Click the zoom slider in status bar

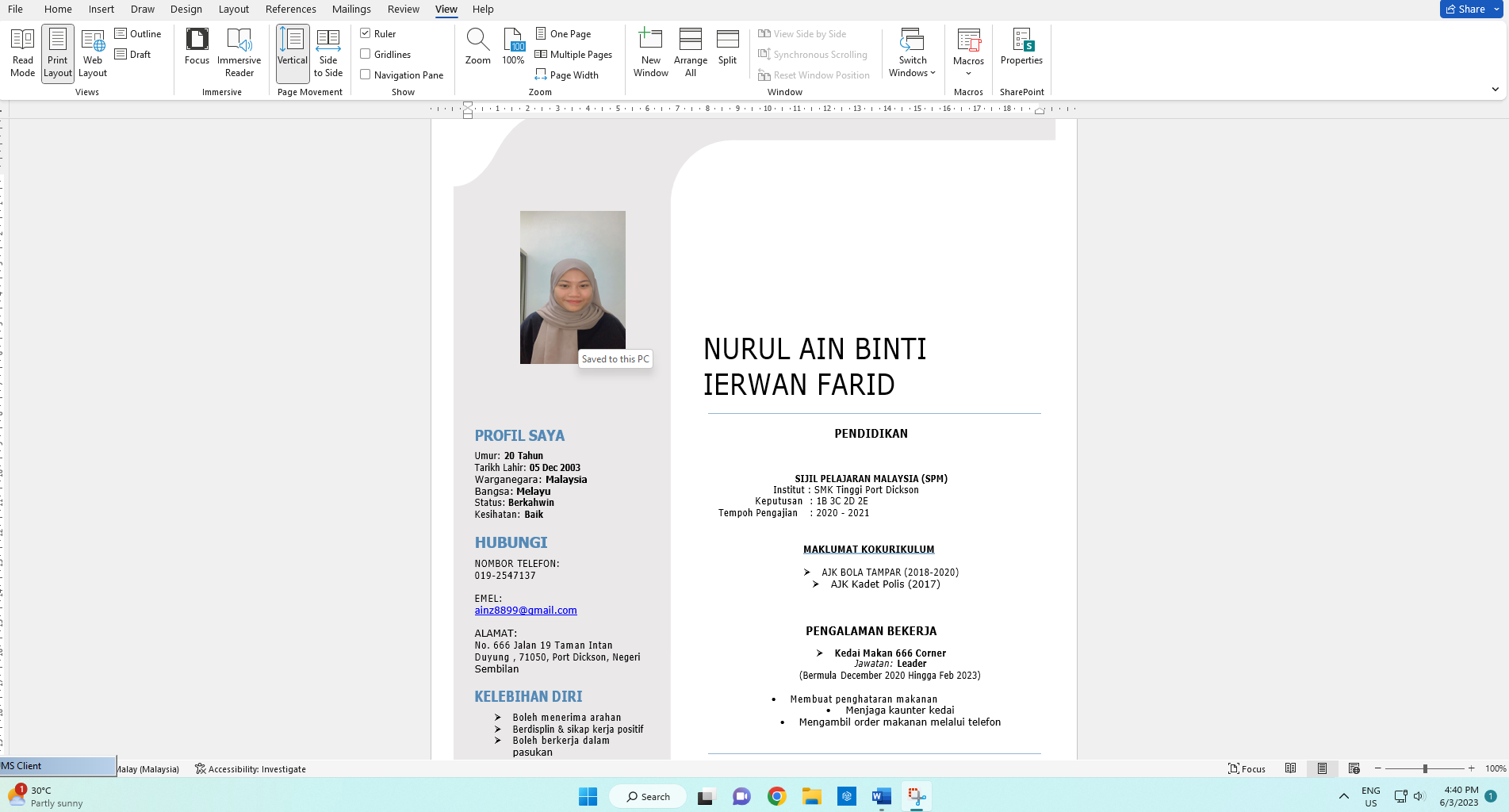[1425, 768]
